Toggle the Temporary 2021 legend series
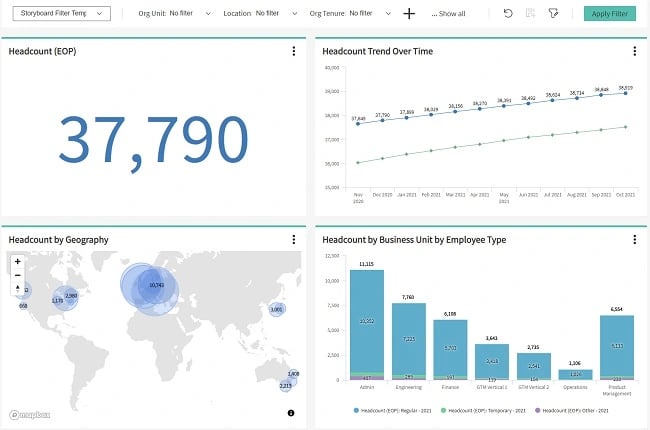 [483, 411]
